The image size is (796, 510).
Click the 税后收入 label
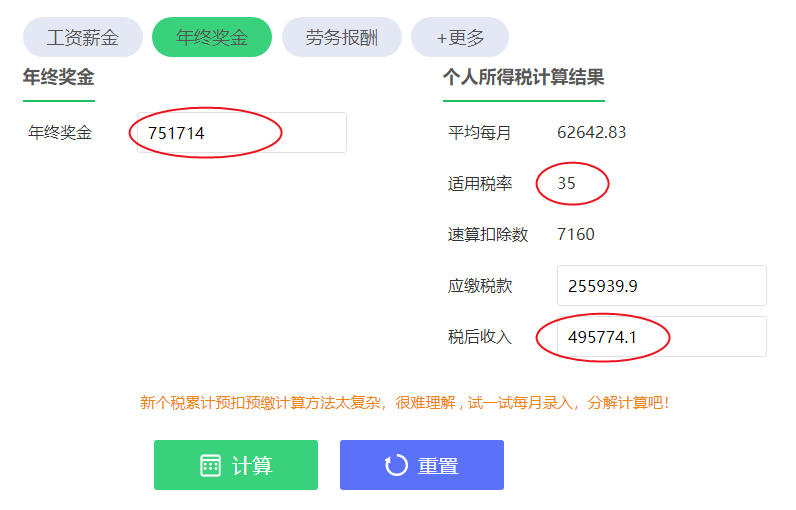[480, 336]
